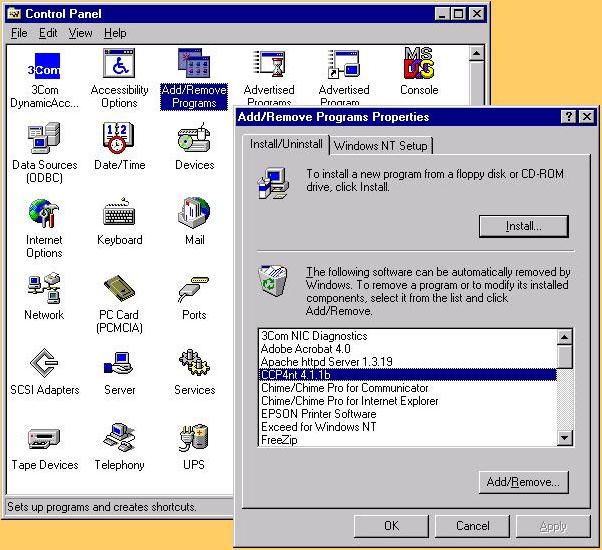Select the Date/Time icon
The height and width of the screenshot is (550, 602).
pyautogui.click(x=118, y=138)
